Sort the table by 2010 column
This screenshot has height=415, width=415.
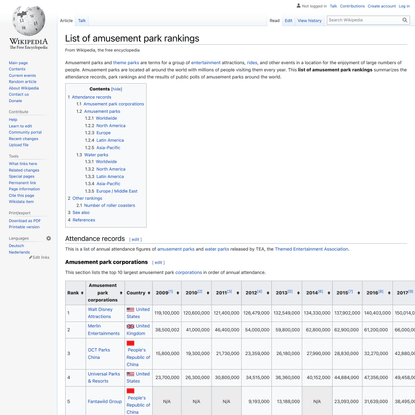[x=208, y=293]
